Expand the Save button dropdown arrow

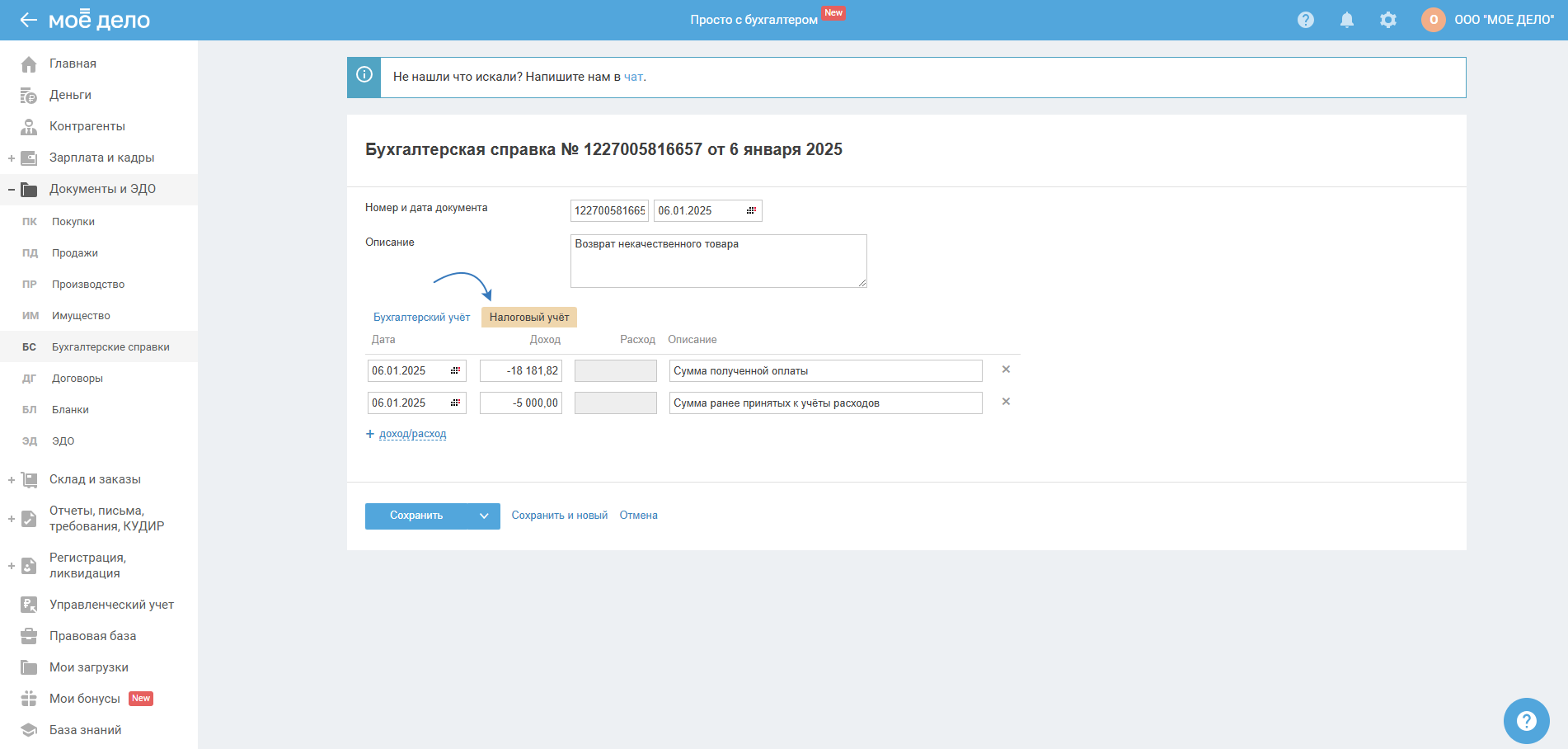[484, 516]
